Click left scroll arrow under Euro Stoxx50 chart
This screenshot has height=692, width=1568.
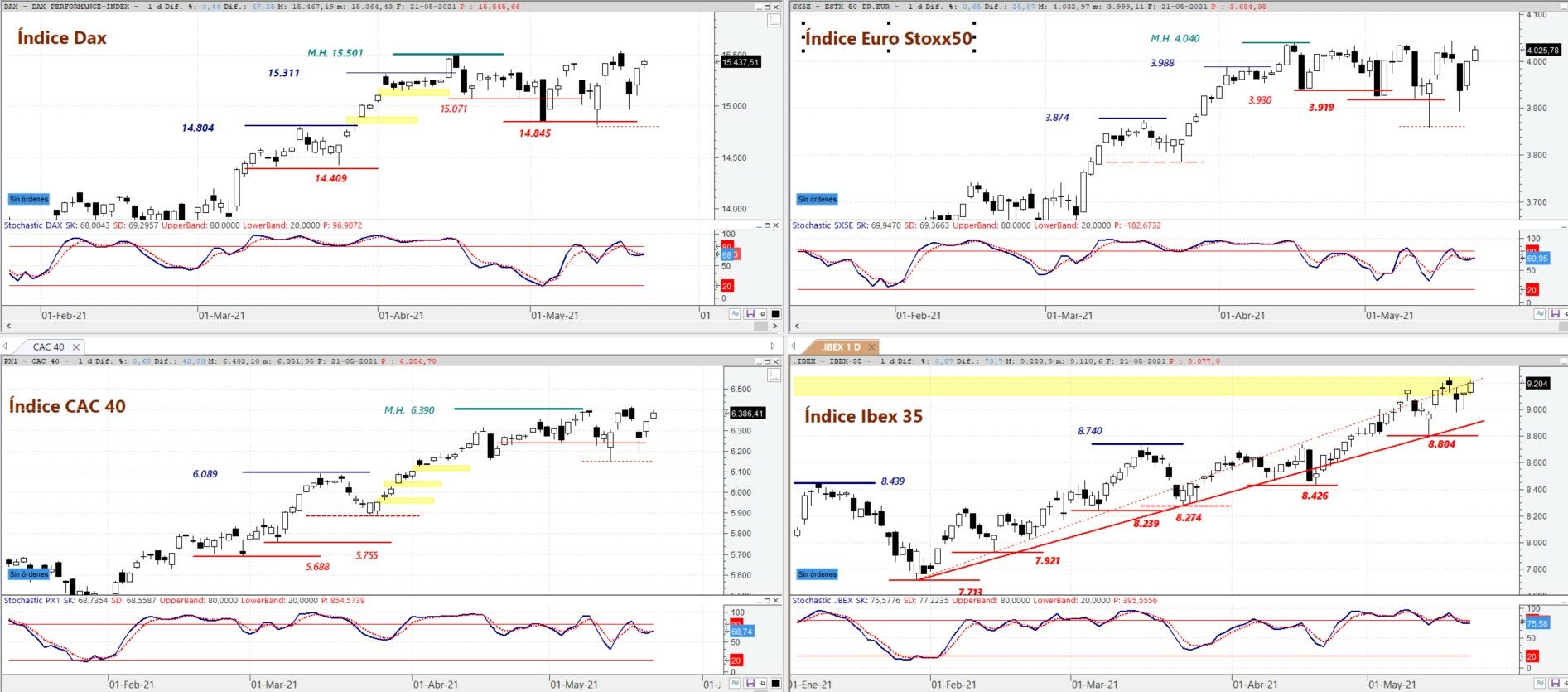[x=797, y=327]
